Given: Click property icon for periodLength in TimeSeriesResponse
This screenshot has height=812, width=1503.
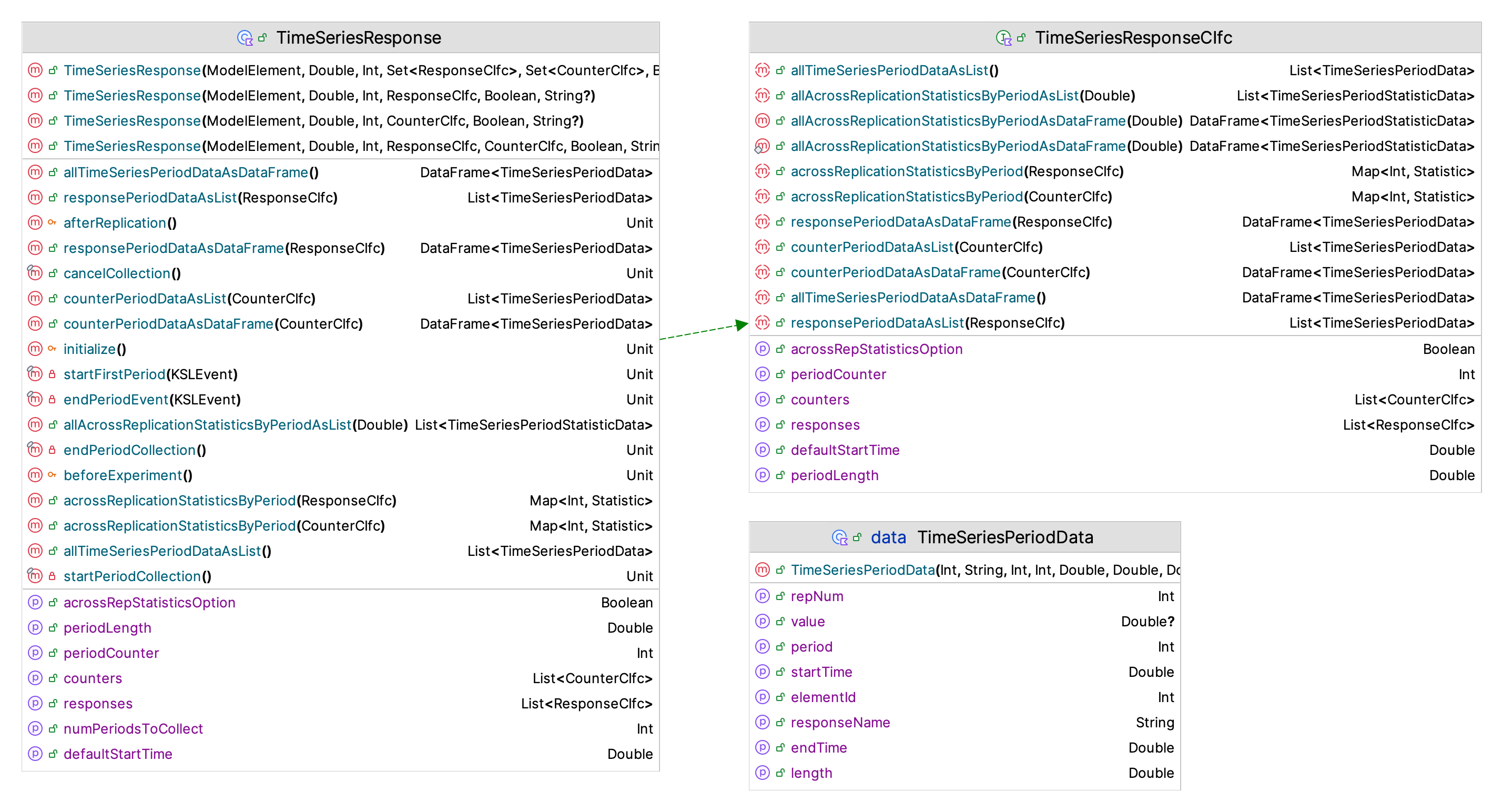Looking at the screenshot, I should pos(36,627).
